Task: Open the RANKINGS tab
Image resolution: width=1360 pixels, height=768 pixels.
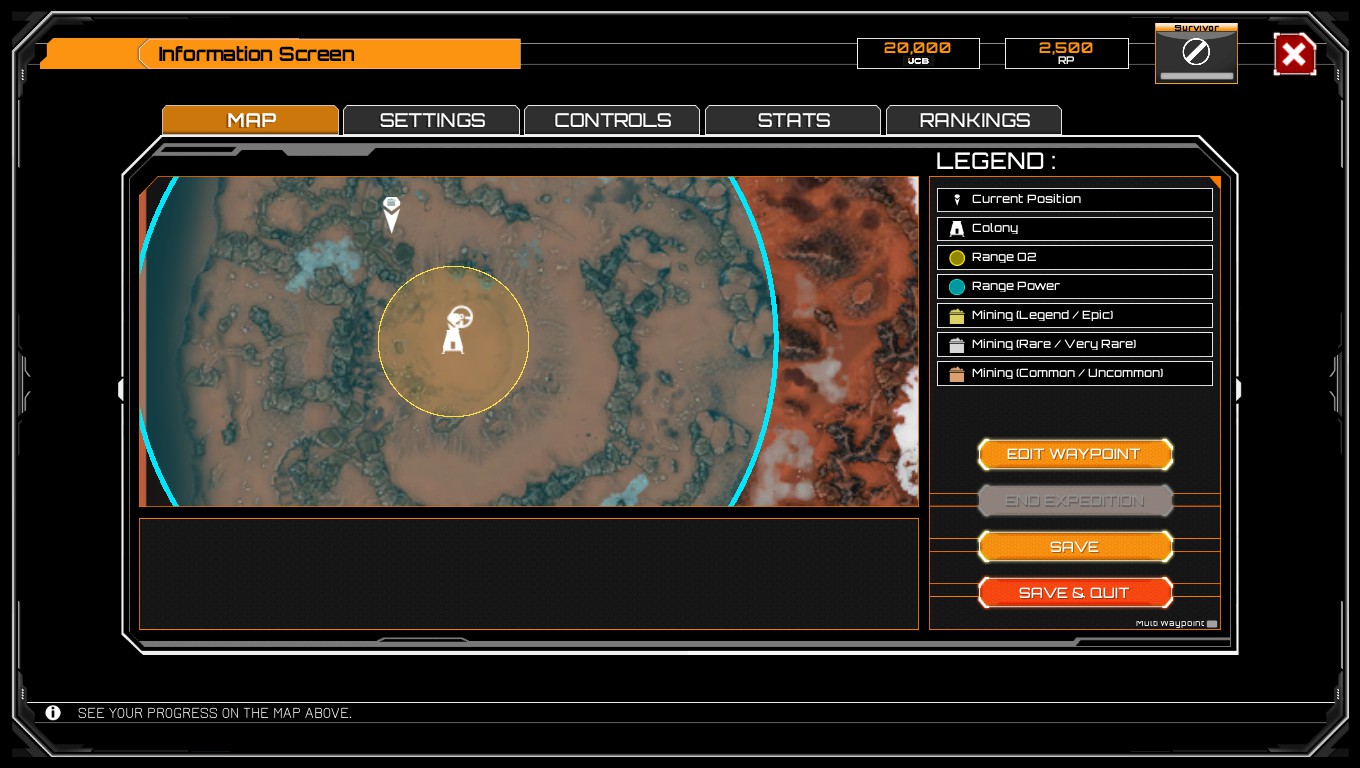Action: (x=973, y=119)
